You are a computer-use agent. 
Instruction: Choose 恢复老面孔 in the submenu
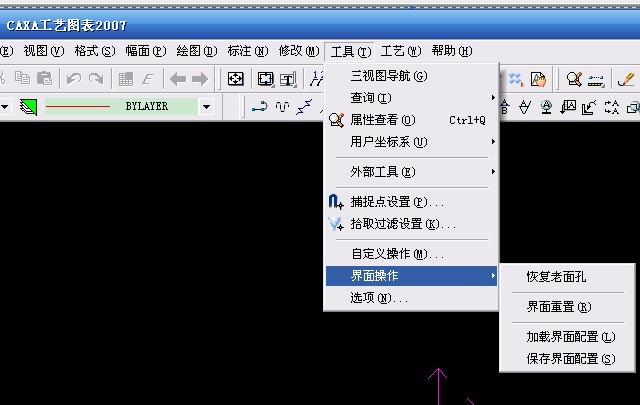pyautogui.click(x=556, y=276)
